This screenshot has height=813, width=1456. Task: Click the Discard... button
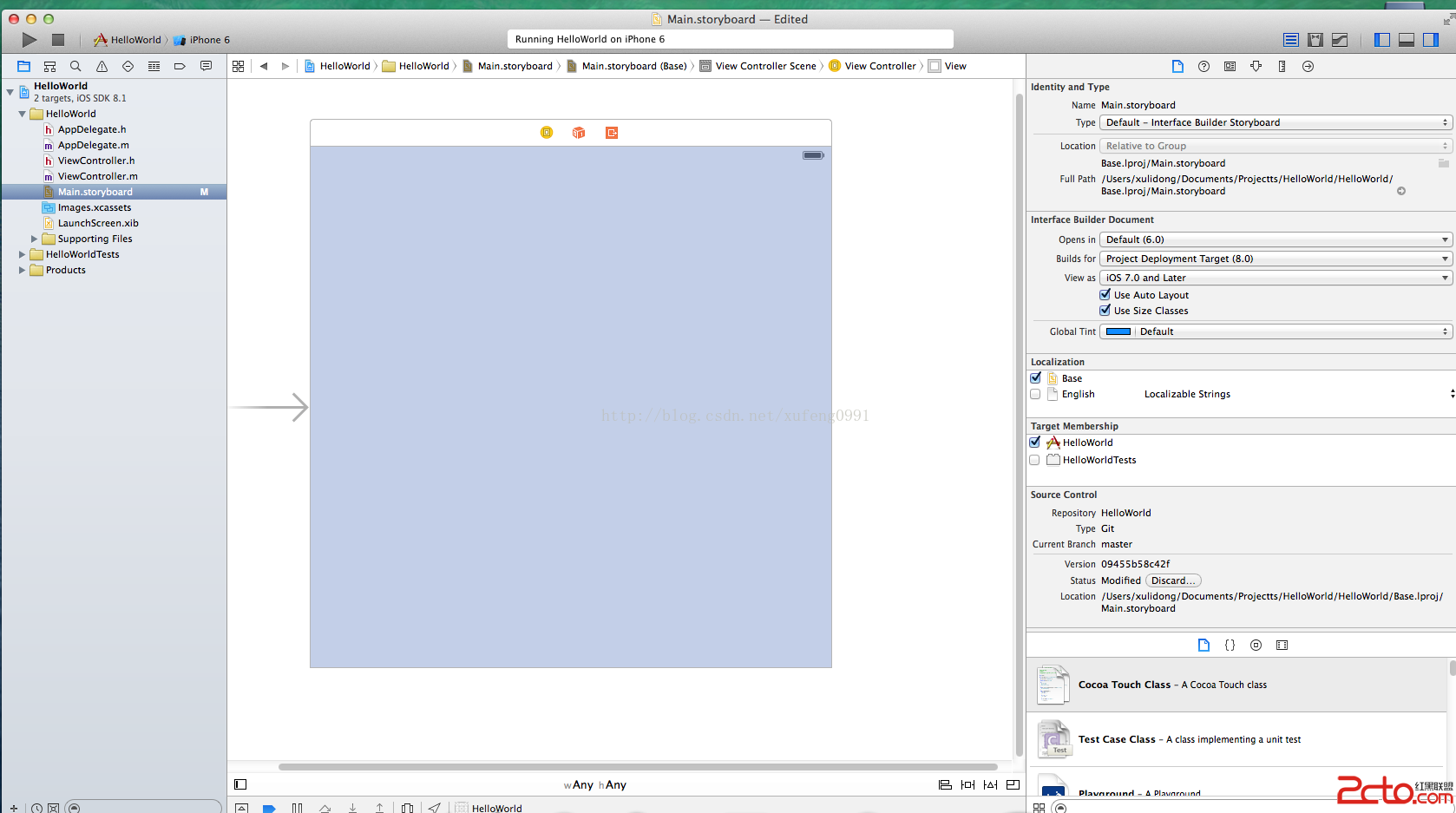(x=1173, y=580)
